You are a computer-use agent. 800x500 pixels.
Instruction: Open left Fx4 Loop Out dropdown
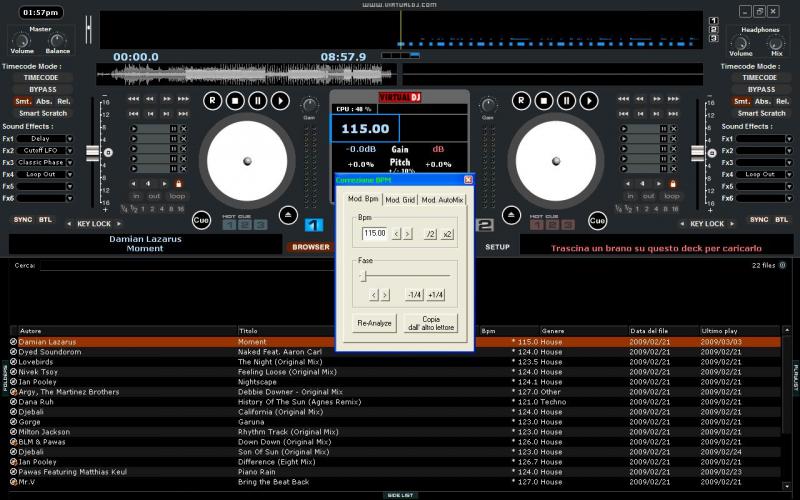coord(70,174)
